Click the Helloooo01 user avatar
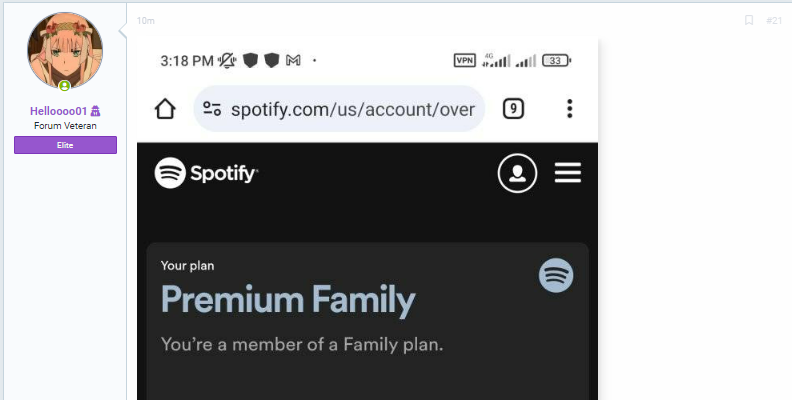 tap(65, 50)
